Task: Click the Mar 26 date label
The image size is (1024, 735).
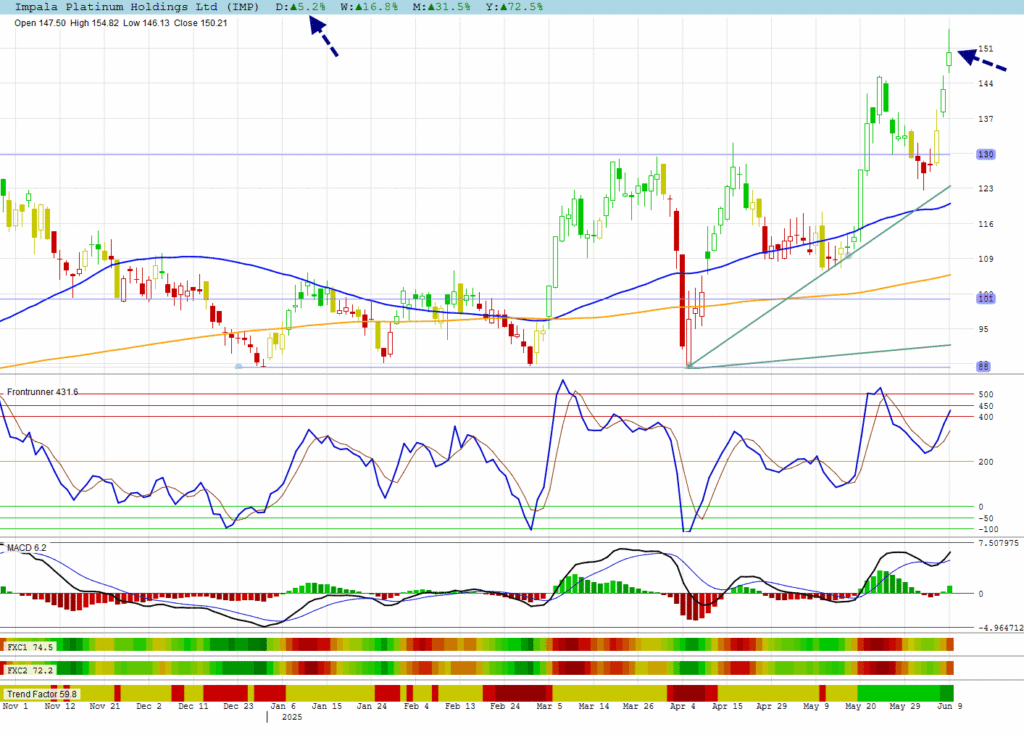Action: [x=639, y=706]
